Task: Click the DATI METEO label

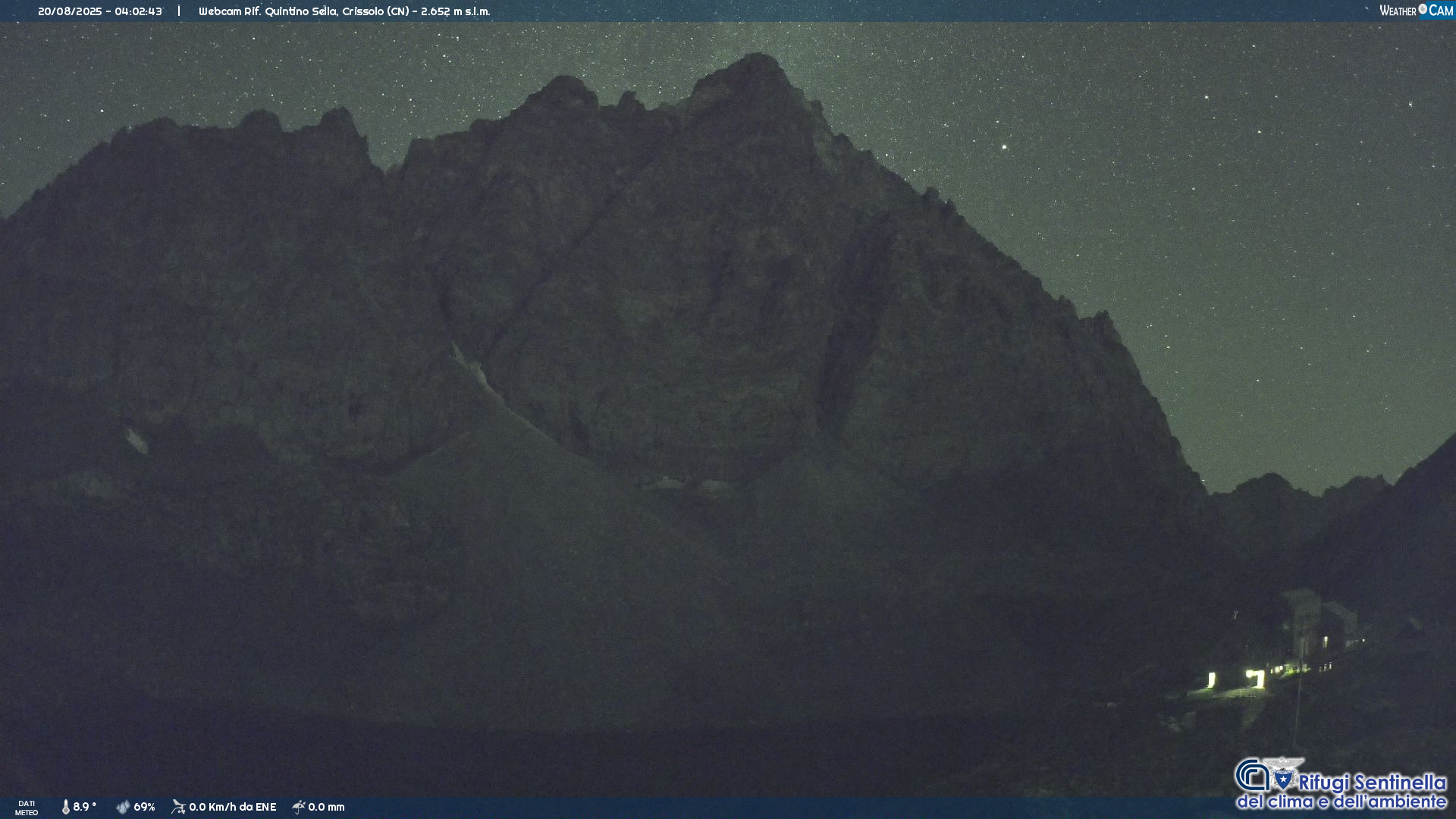Action: 27,808
